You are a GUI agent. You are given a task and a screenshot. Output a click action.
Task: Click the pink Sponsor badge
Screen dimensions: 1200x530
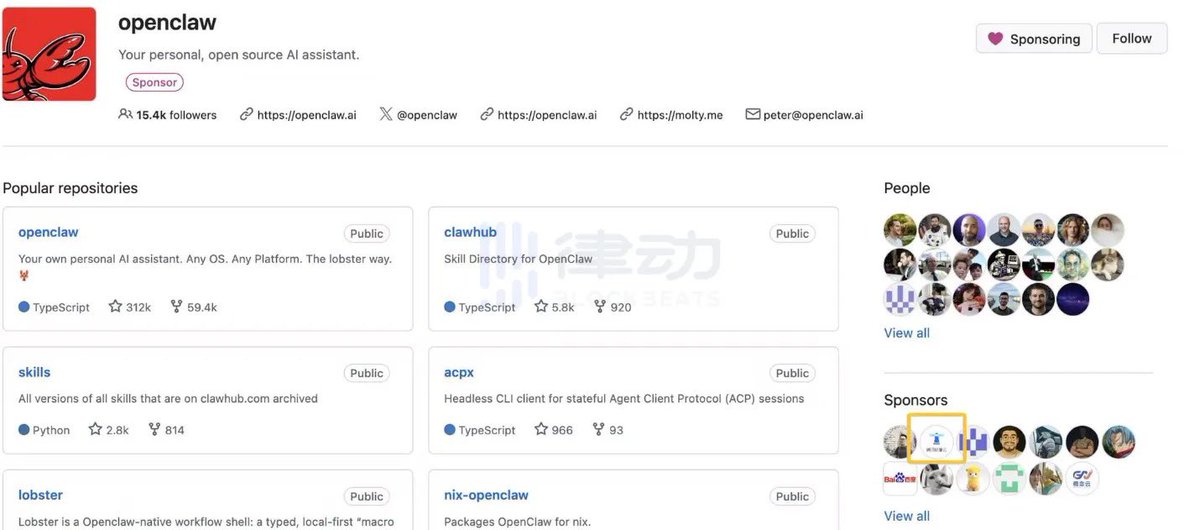click(154, 83)
